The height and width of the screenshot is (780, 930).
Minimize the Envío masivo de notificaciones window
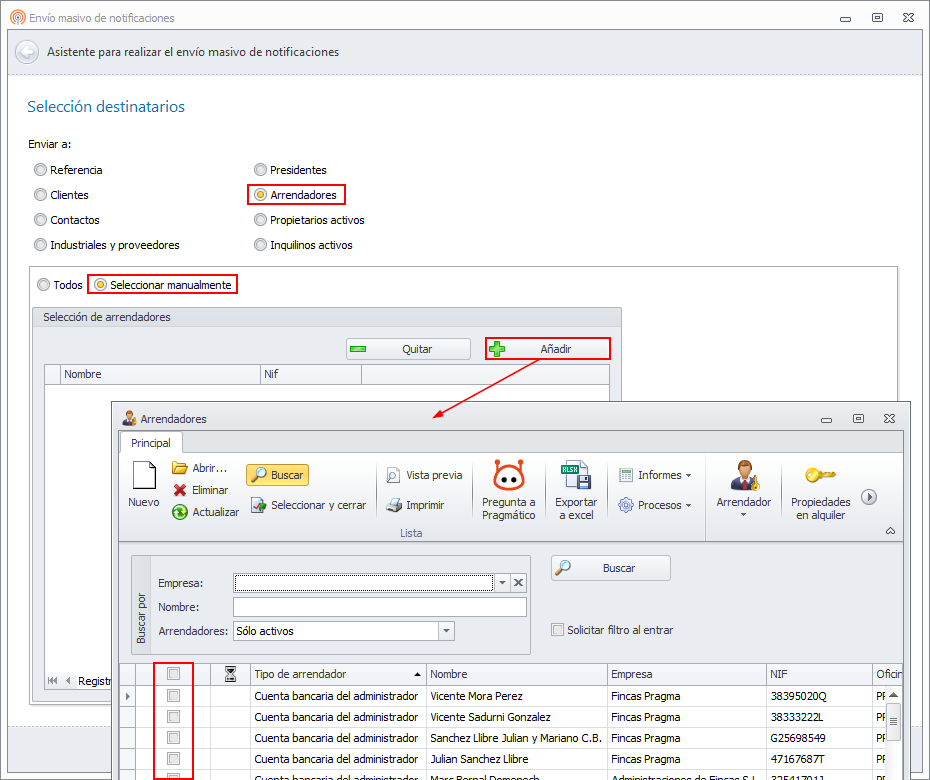click(x=845, y=19)
